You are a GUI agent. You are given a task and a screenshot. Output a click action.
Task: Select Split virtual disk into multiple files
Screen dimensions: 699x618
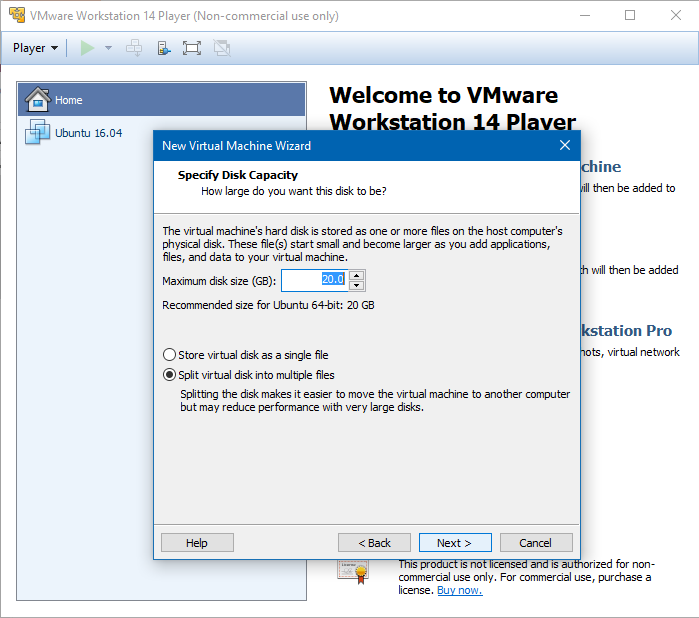(249, 375)
